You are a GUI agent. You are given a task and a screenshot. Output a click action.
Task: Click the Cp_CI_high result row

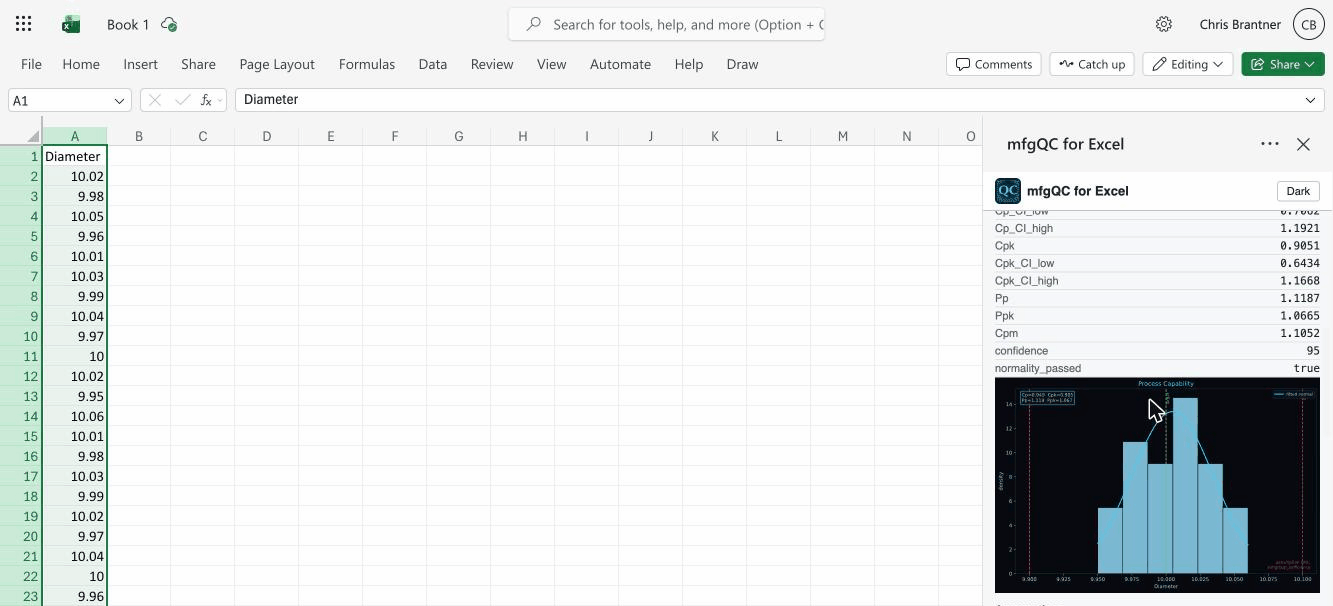1157,228
